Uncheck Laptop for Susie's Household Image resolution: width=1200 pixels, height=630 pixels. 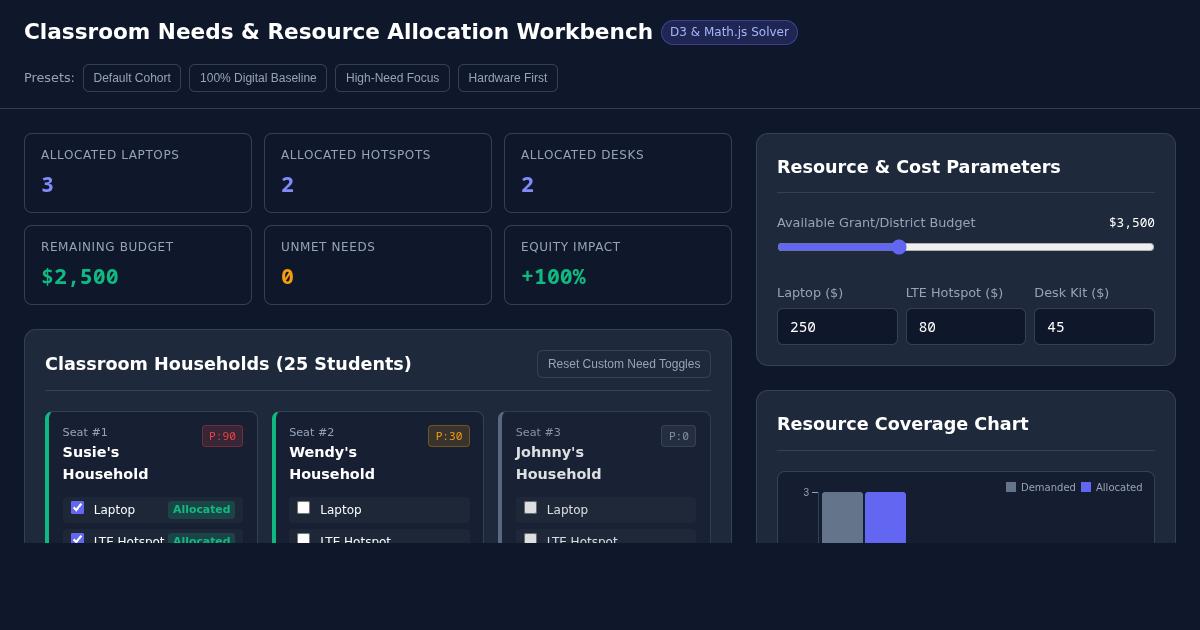pyautogui.click(x=77, y=508)
